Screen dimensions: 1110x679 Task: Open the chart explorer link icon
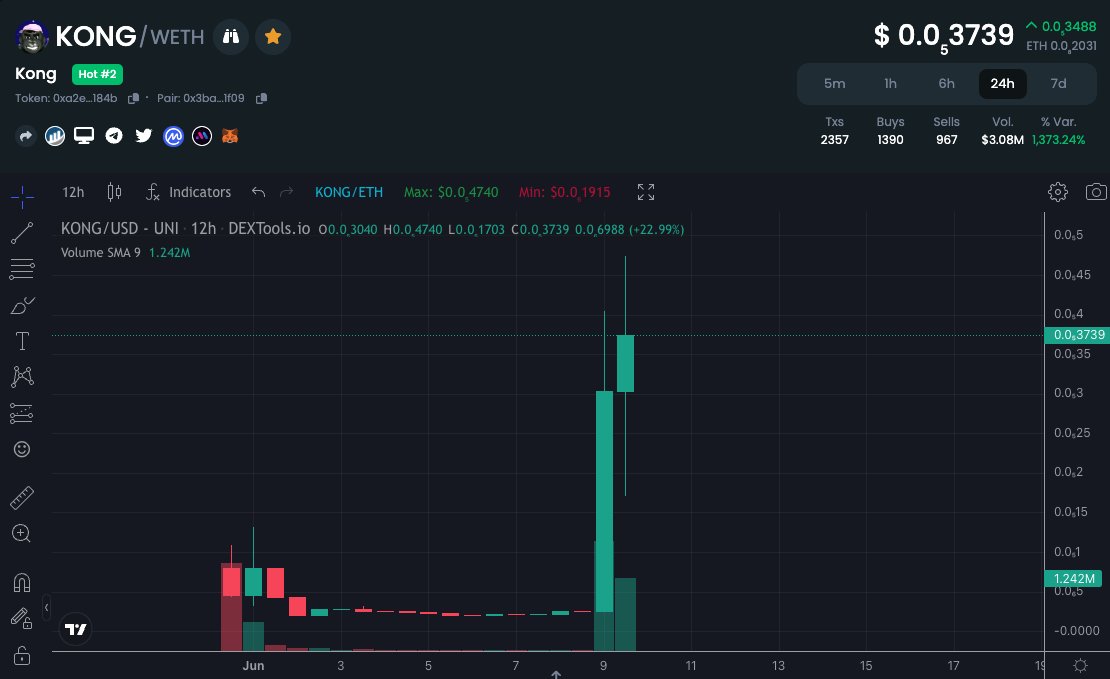tap(55, 136)
